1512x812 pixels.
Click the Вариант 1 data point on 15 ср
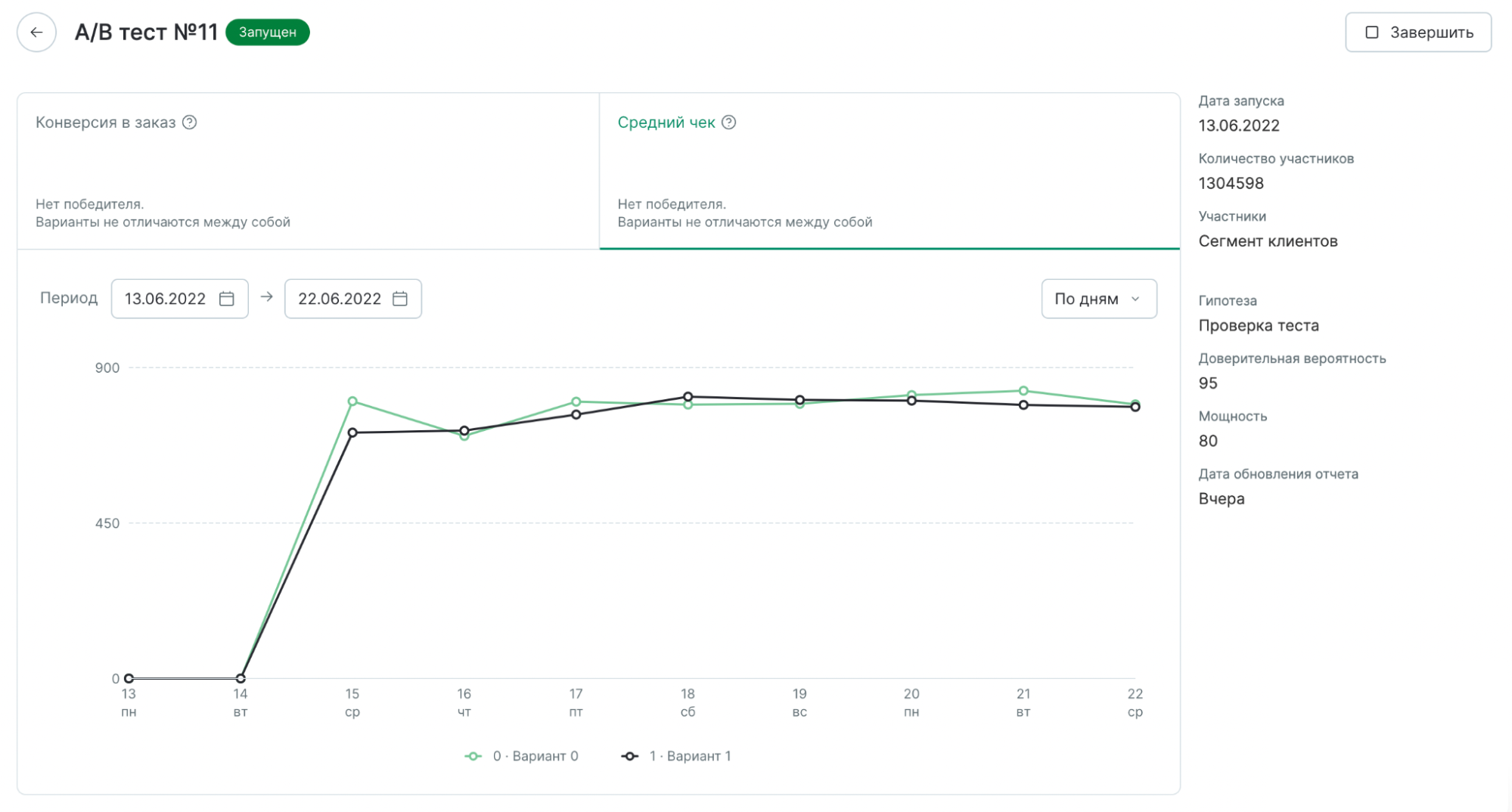tap(352, 432)
